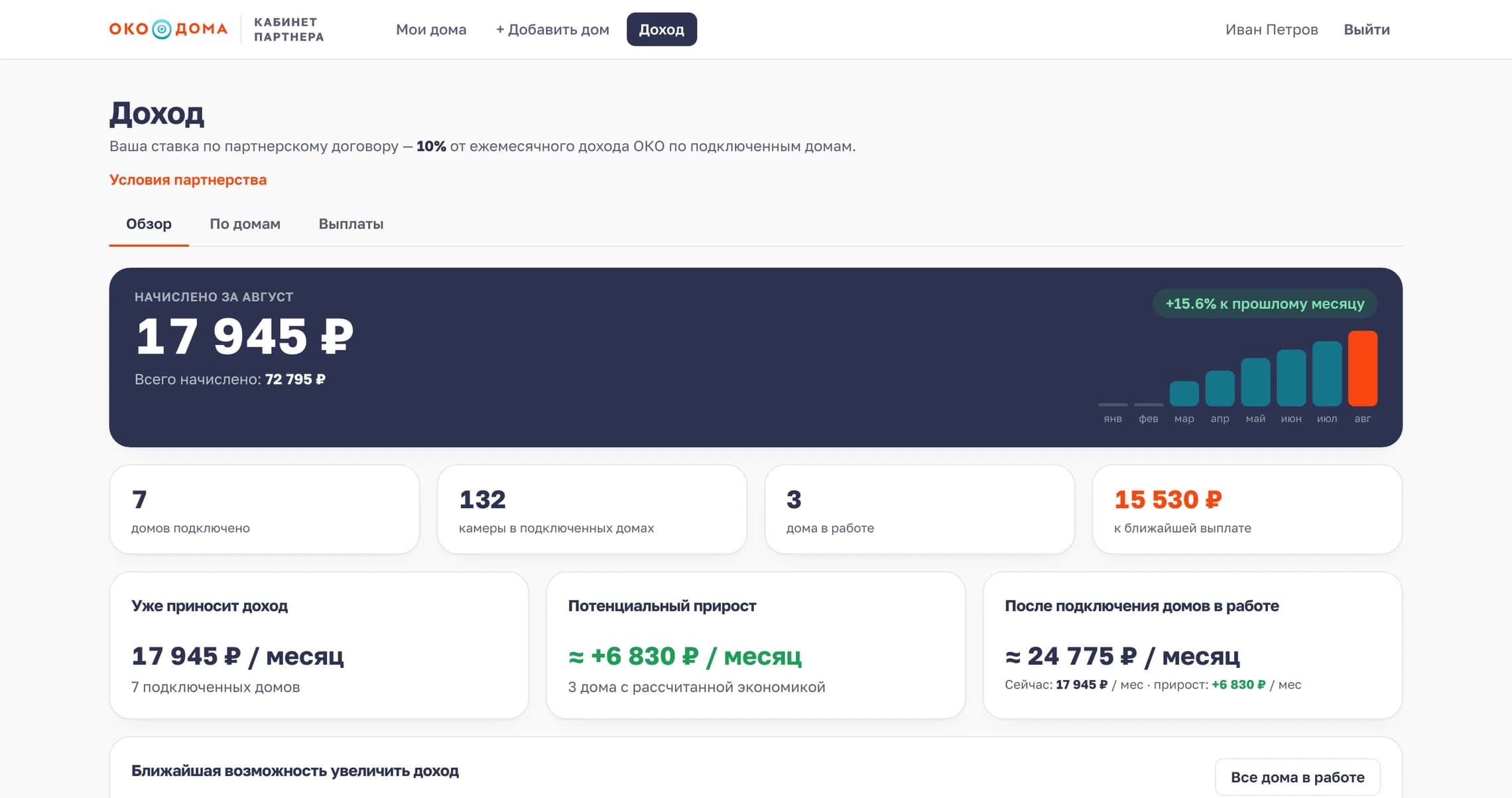The width and height of the screenshot is (1512, 798).
Task: Click the +15.6% к прошлому месяцу badge
Action: pyautogui.click(x=1265, y=304)
